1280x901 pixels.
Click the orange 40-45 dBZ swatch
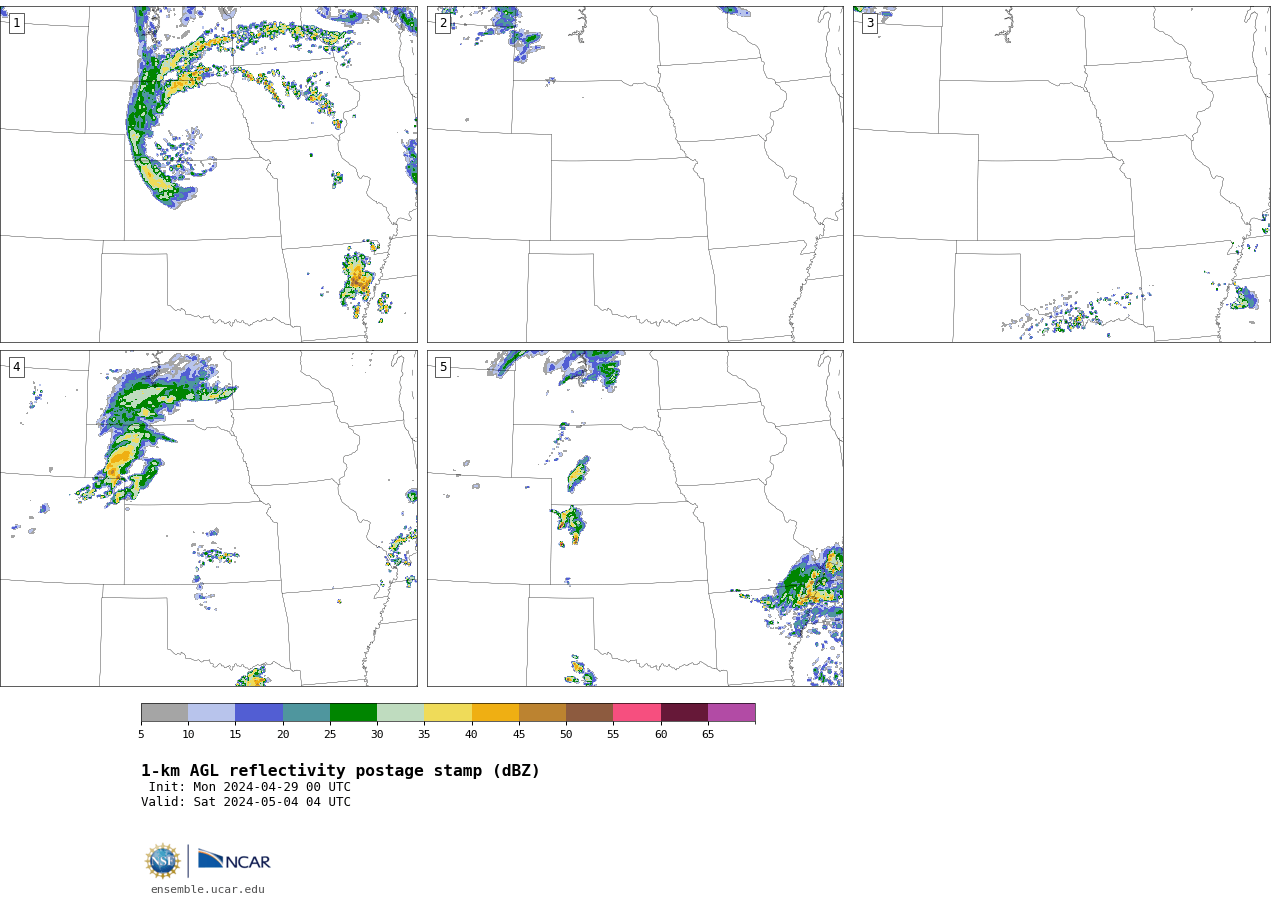(495, 713)
